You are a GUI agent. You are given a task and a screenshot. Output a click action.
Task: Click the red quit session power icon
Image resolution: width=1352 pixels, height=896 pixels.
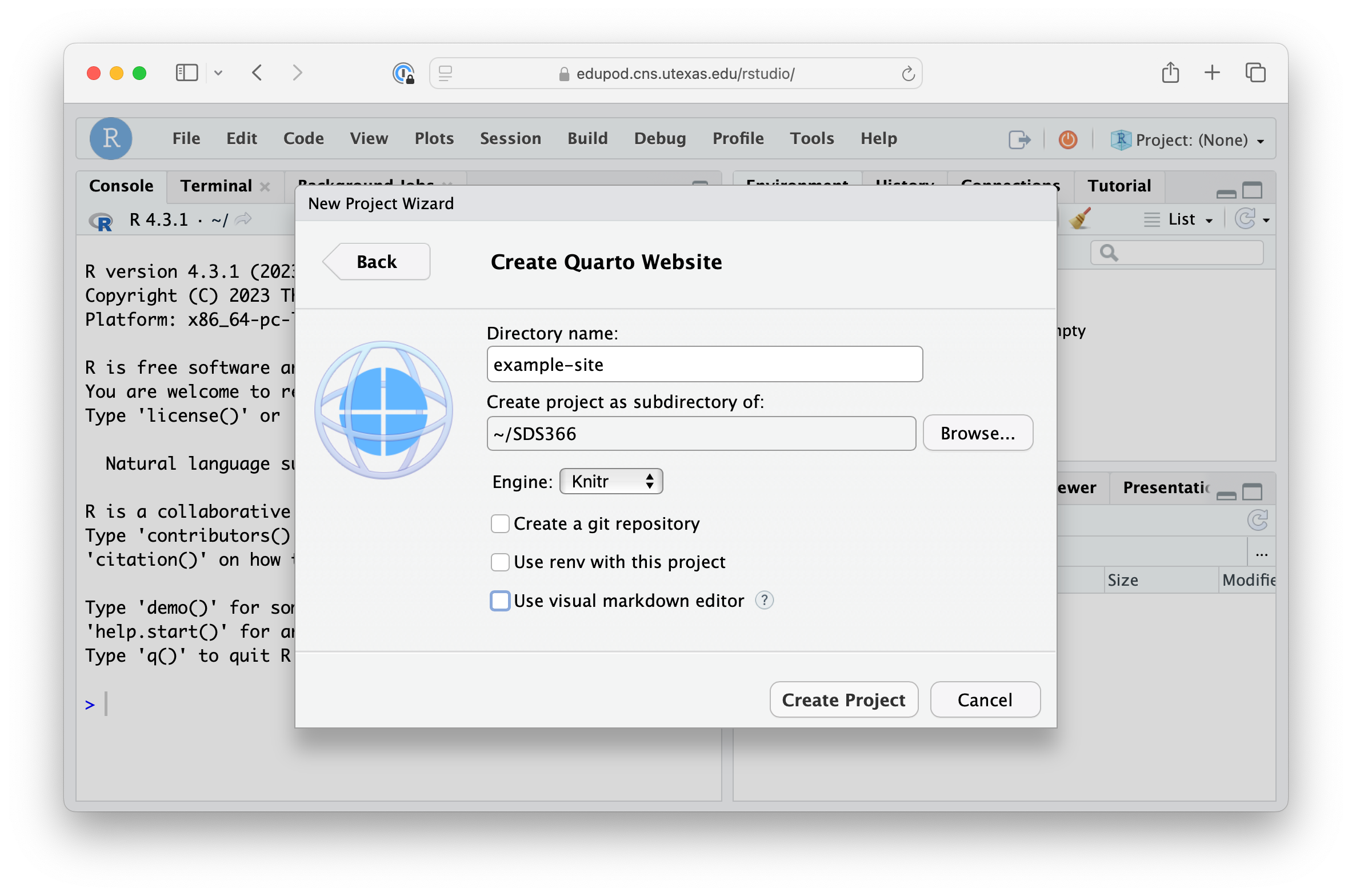coord(1067,139)
